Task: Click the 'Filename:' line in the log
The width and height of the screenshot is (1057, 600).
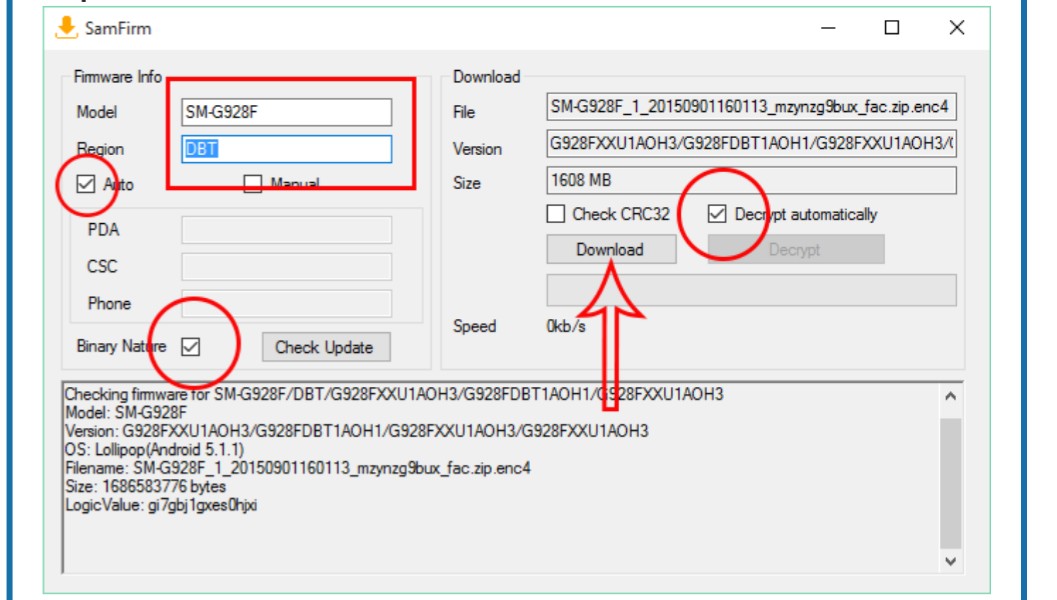Action: pyautogui.click(x=298, y=468)
